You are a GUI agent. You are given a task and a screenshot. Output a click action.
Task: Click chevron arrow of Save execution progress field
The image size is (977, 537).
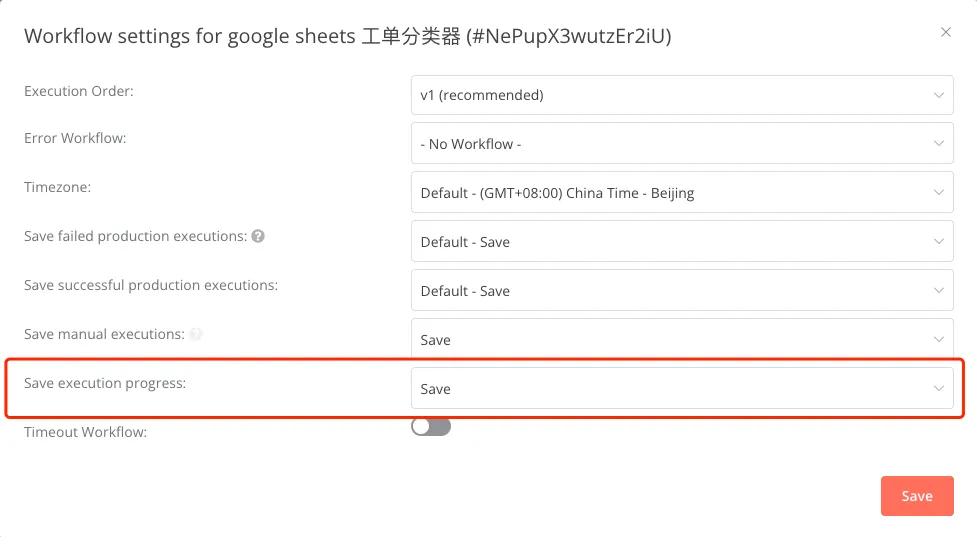tap(938, 389)
